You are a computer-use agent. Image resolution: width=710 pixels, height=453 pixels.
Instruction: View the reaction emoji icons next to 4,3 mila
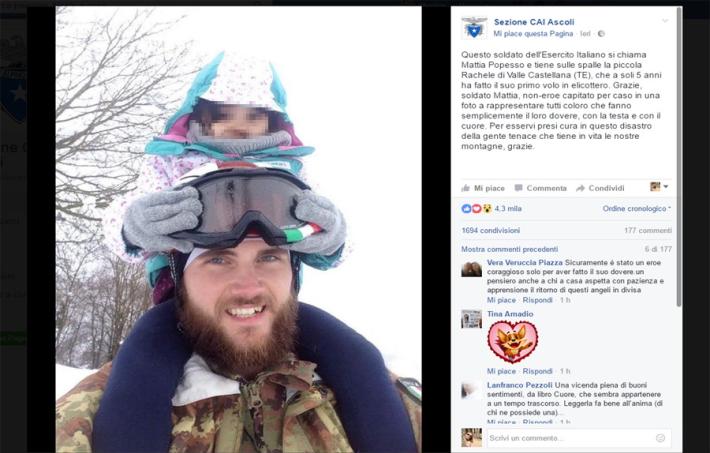click(476, 208)
